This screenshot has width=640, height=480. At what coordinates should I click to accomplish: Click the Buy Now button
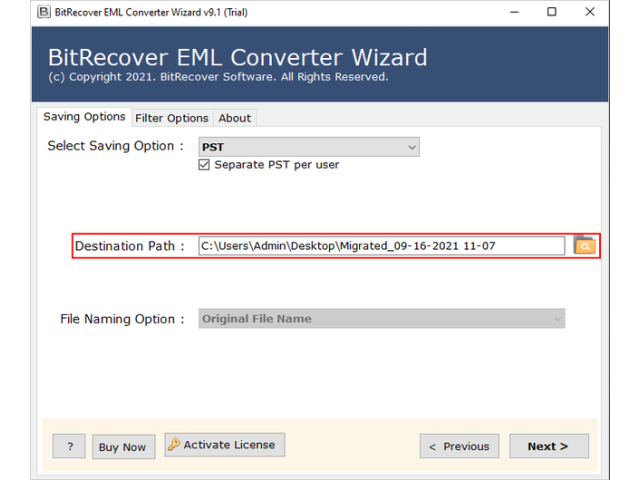(x=122, y=447)
